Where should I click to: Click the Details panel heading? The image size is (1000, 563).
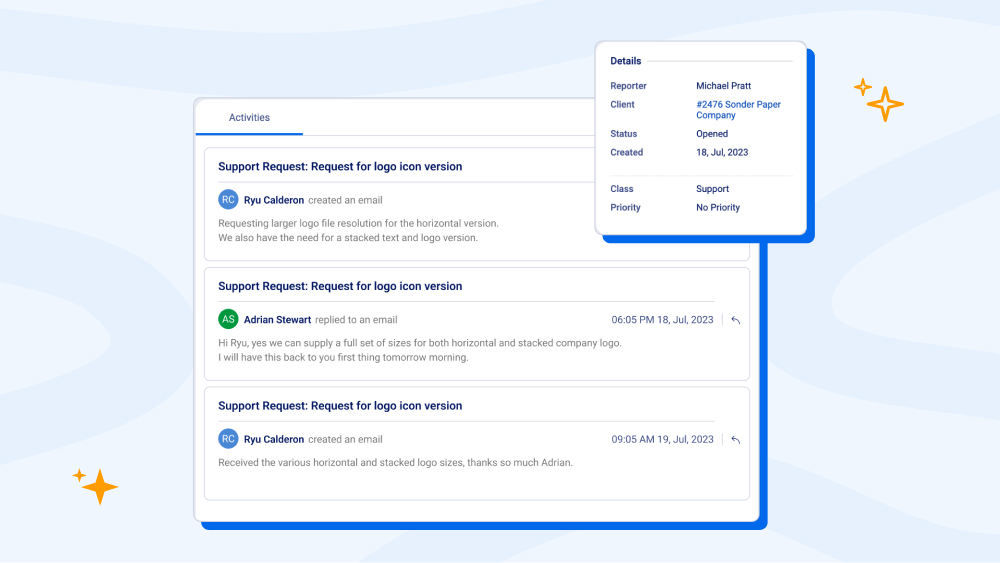[626, 61]
